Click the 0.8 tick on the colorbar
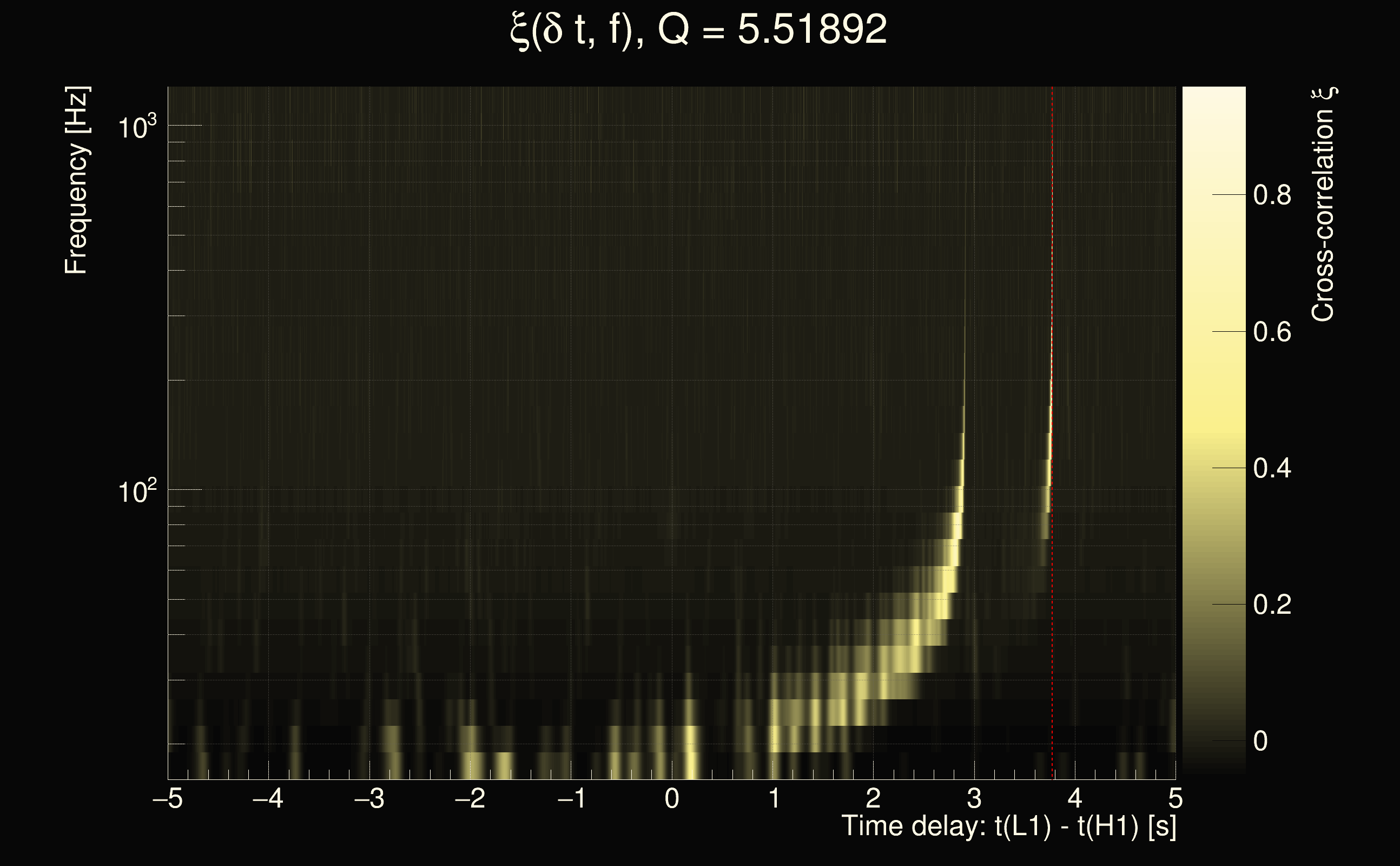Image resolution: width=1400 pixels, height=866 pixels. coord(1272,195)
